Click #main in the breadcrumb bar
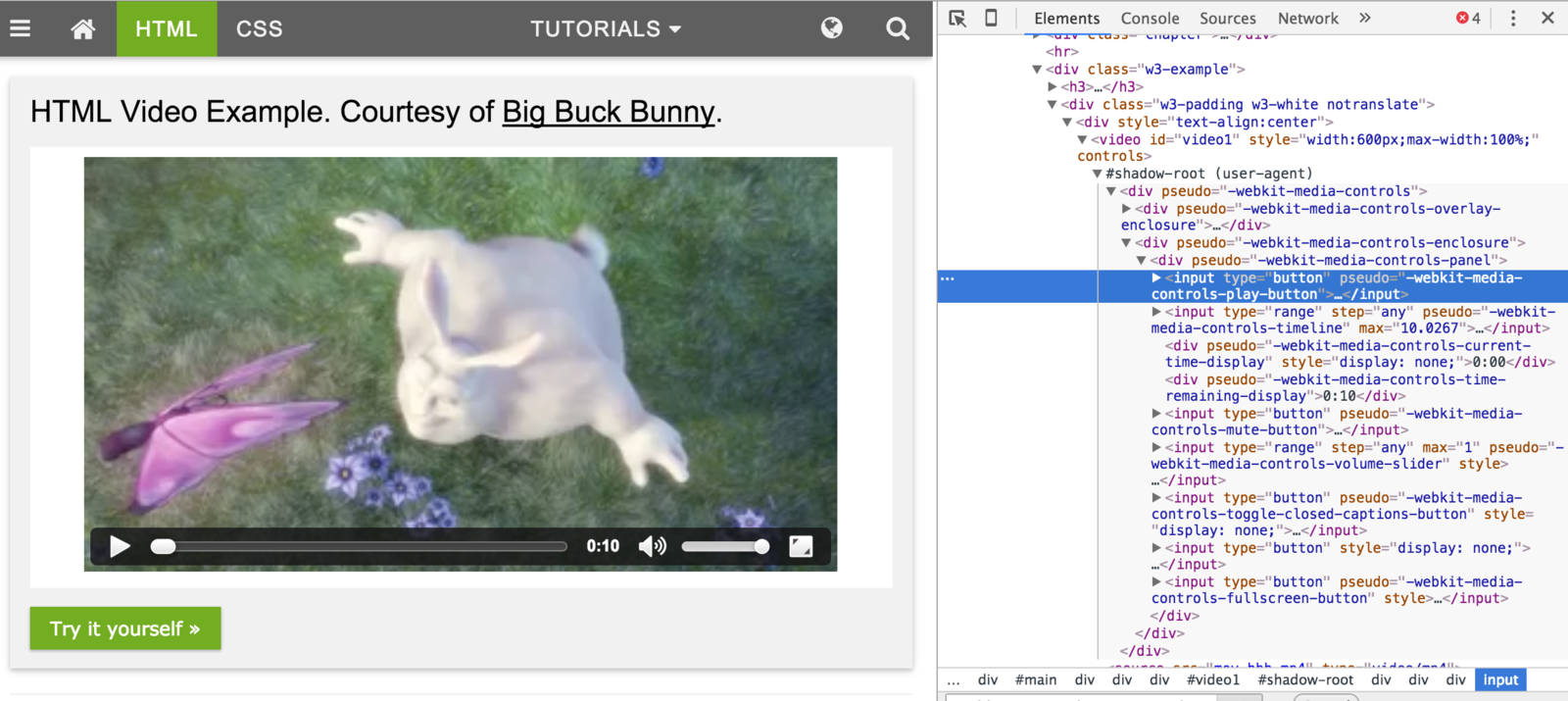The width and height of the screenshot is (1568, 701). pyautogui.click(x=1036, y=679)
